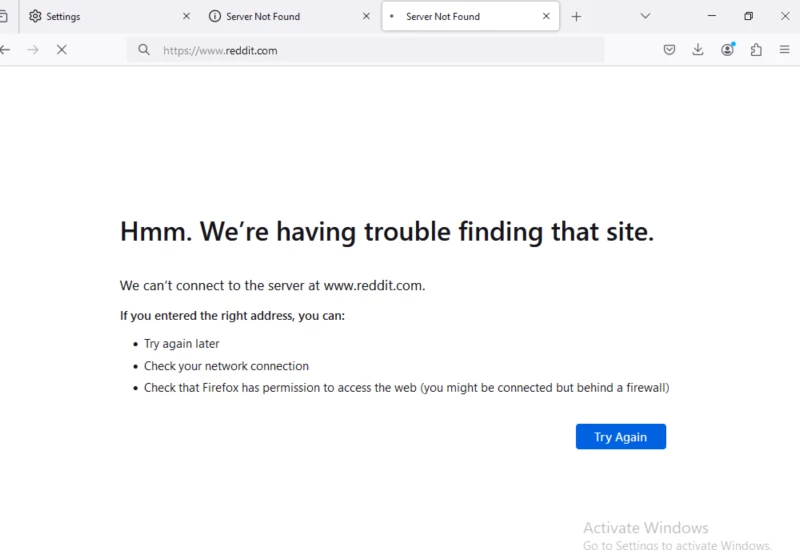The image size is (800, 550).
Task: Click 'Check your network connection' text
Action: pos(226,366)
